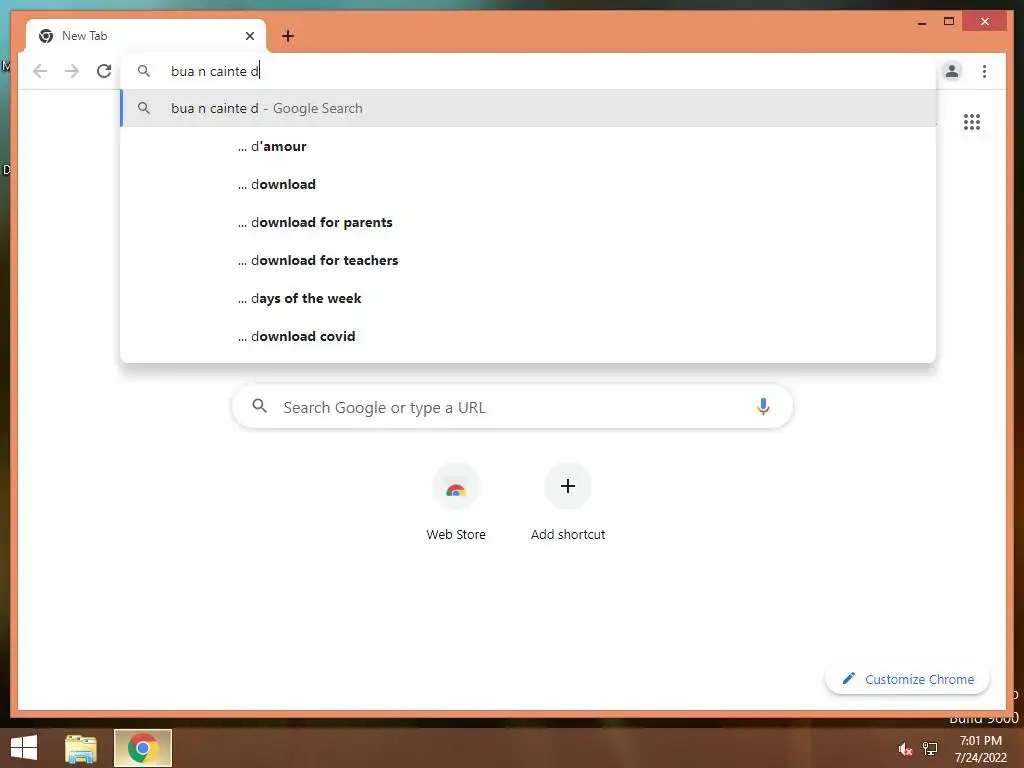Click the network tray icon

tap(930, 749)
